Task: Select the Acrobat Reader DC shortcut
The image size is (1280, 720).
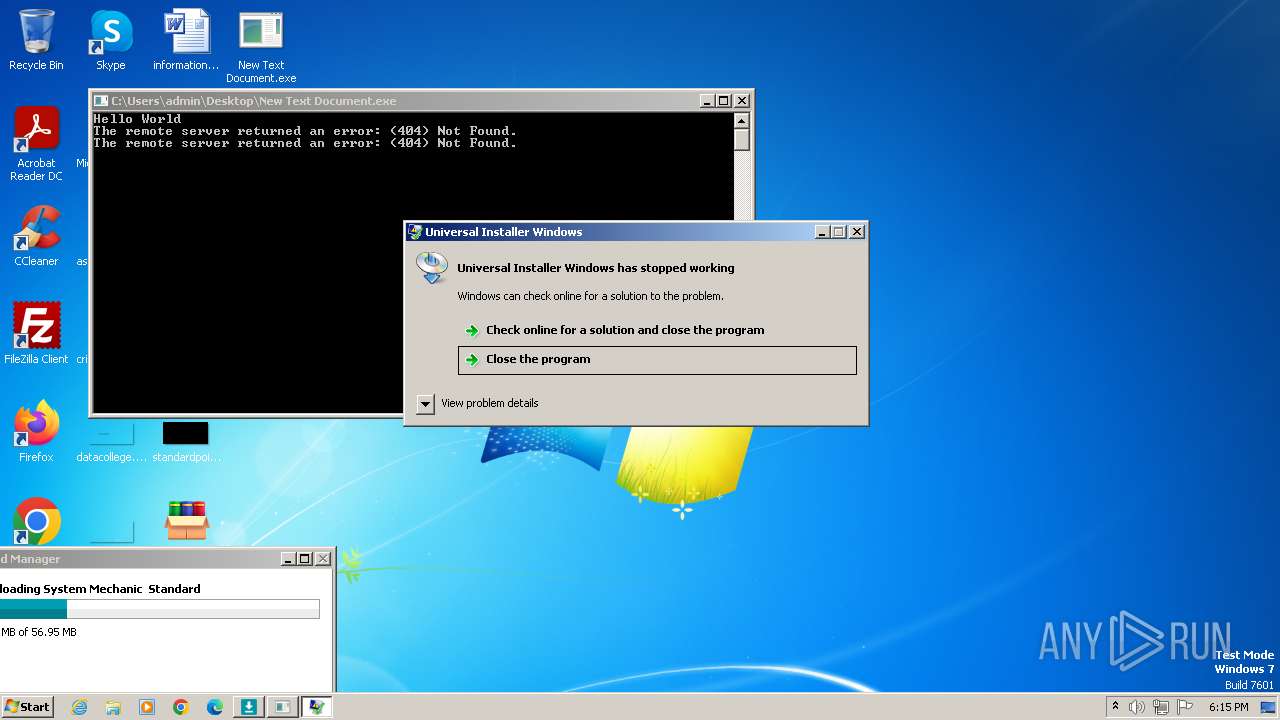Action: click(x=36, y=144)
